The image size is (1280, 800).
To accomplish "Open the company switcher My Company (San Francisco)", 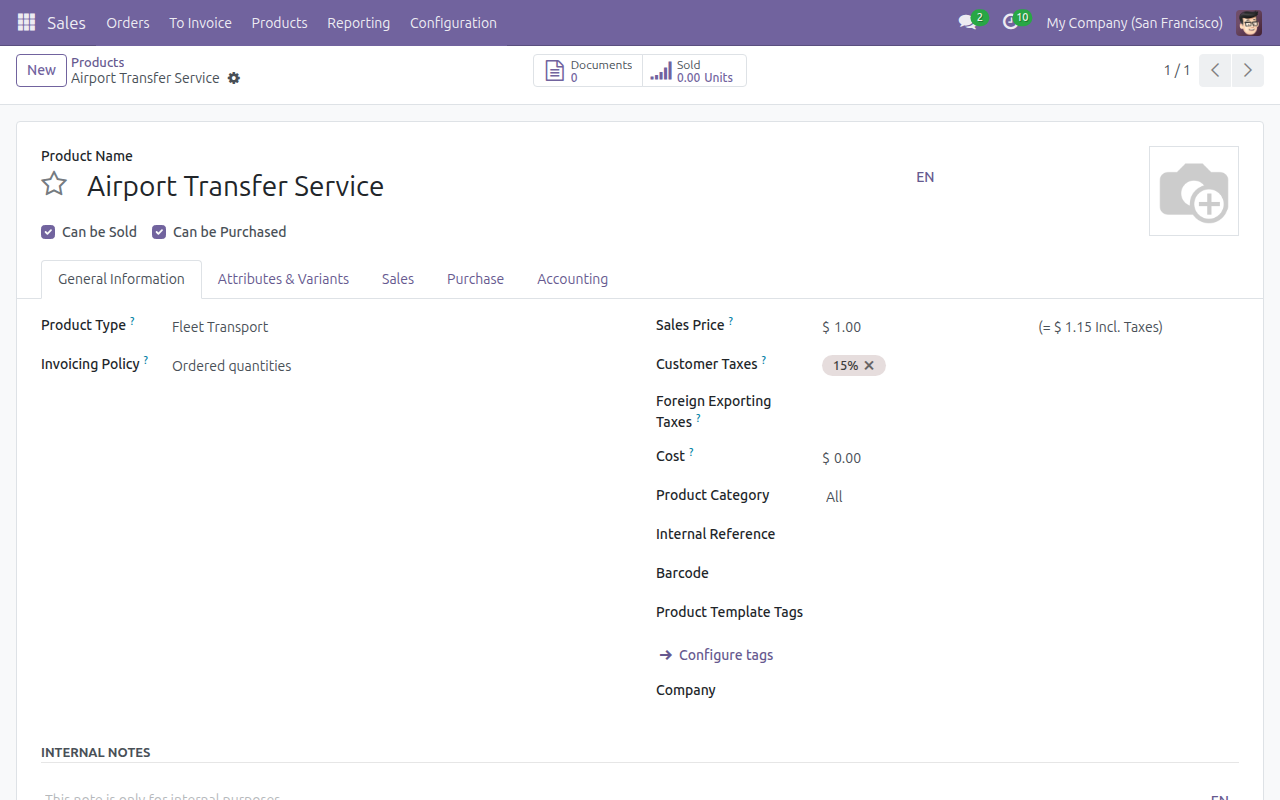I will [x=1134, y=23].
